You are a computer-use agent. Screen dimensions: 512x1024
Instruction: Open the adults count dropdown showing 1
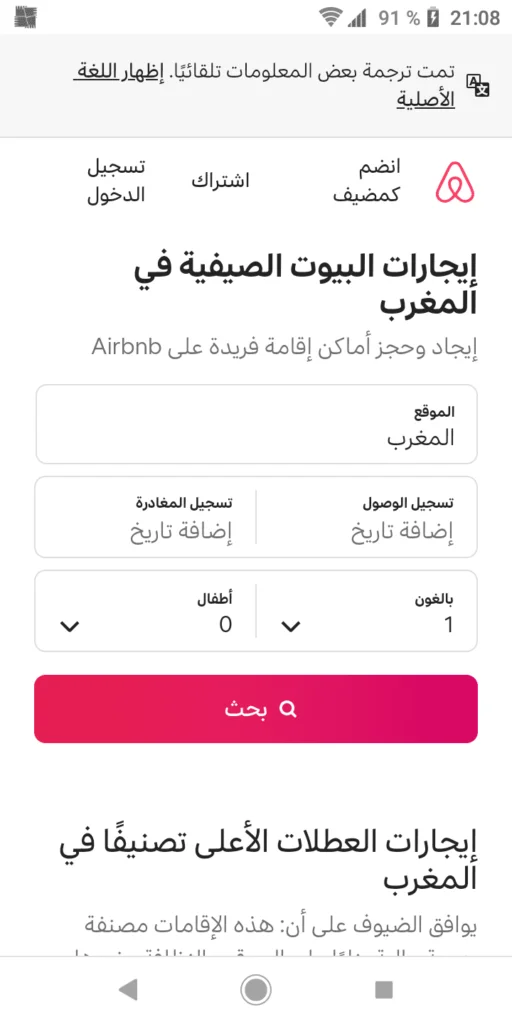click(367, 611)
